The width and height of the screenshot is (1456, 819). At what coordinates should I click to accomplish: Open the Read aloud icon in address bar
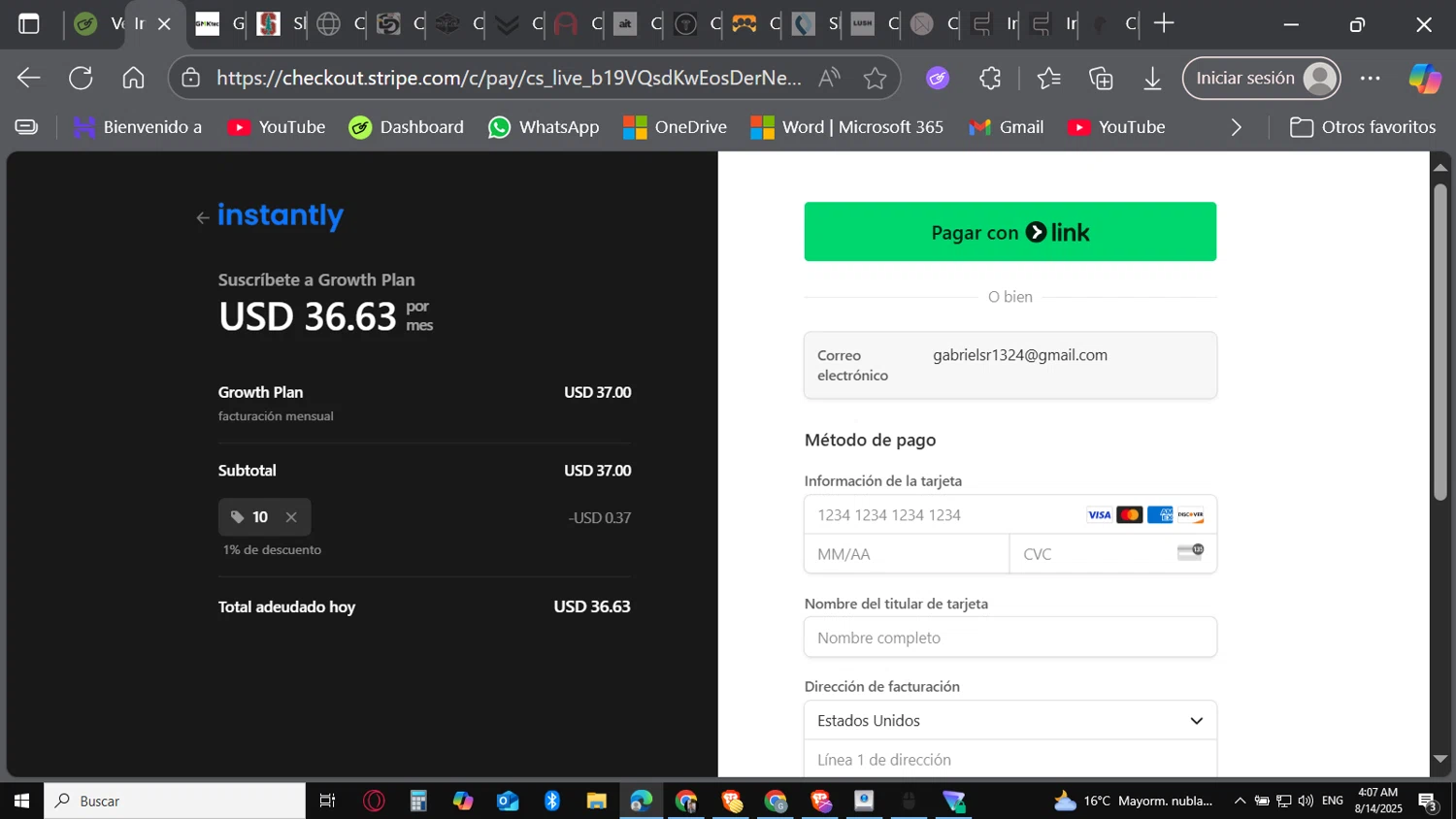[829, 79]
